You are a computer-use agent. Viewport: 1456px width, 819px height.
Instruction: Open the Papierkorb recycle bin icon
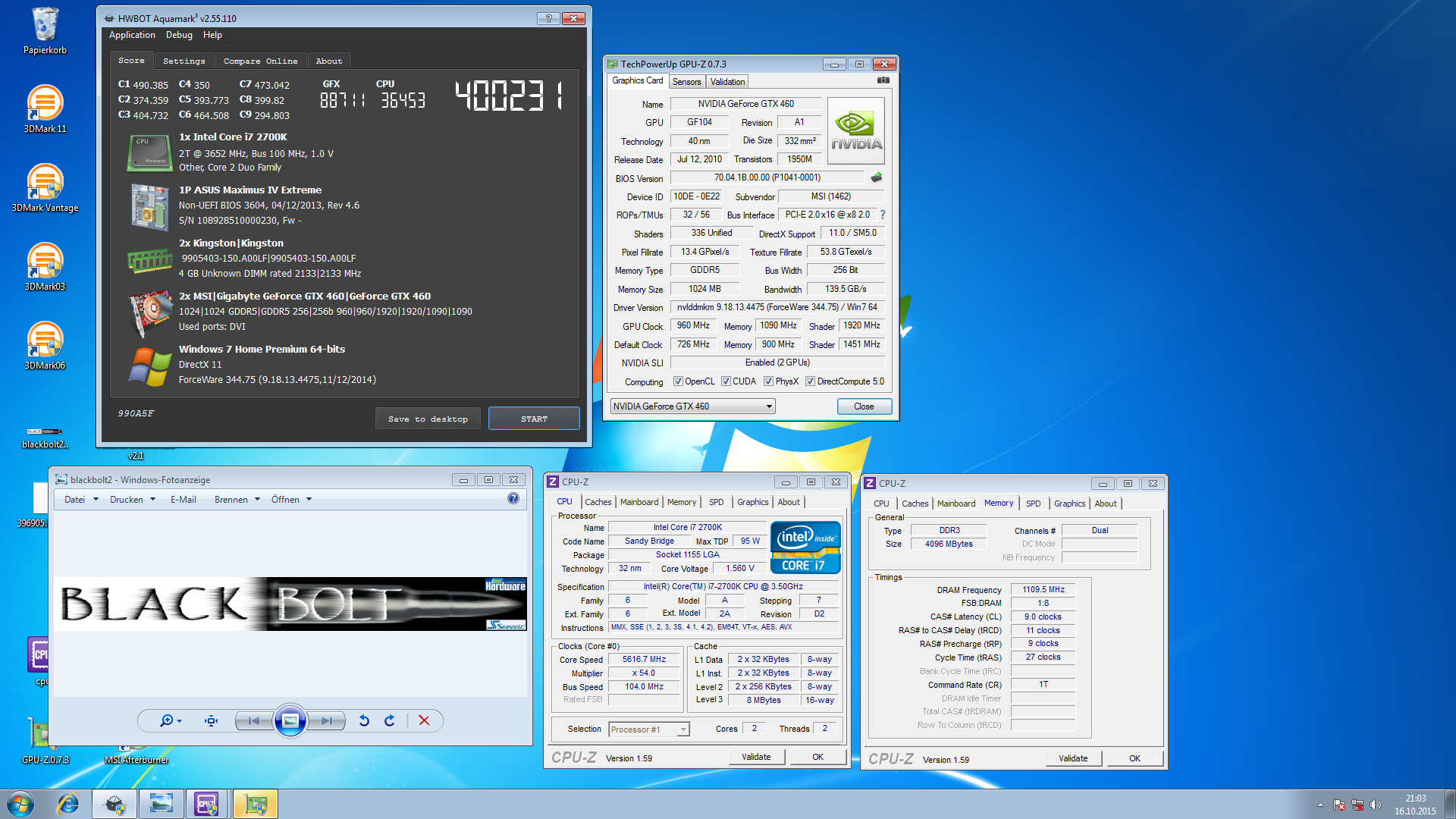(x=45, y=30)
